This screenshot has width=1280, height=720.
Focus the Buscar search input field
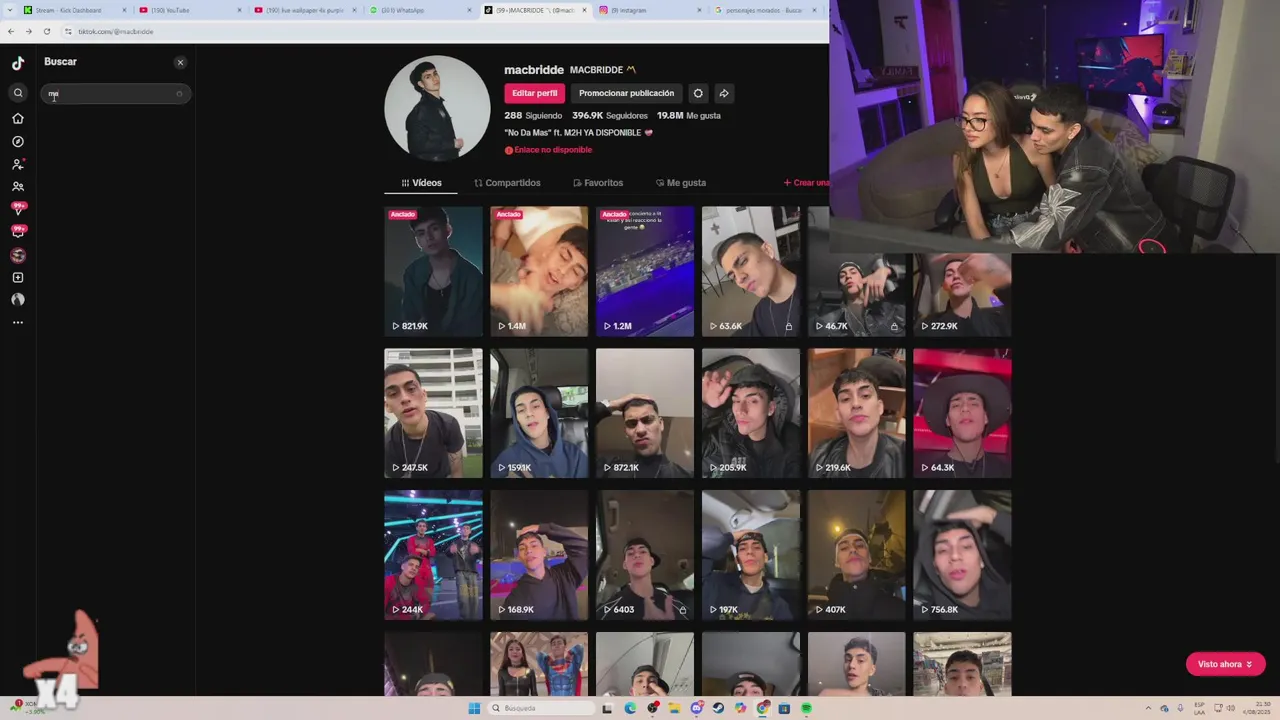tap(115, 94)
